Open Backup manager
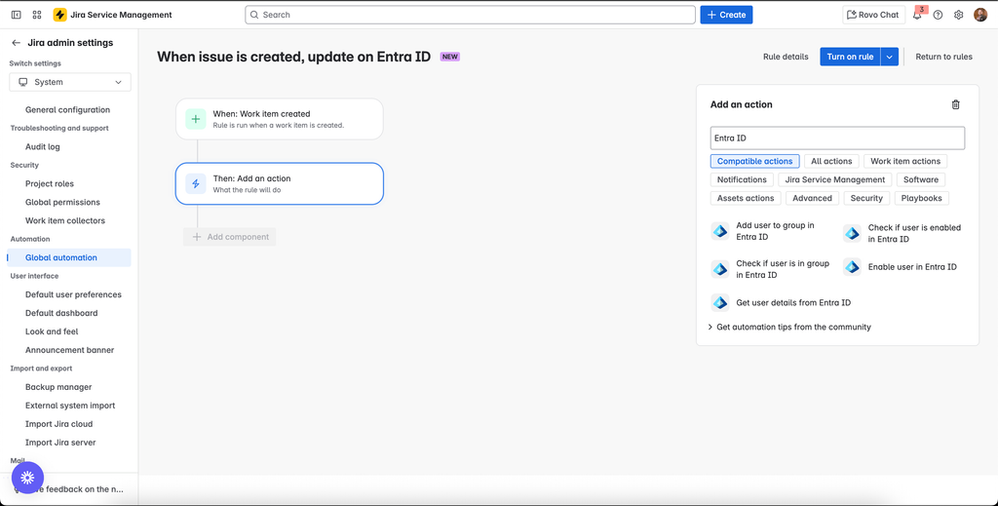 59,386
